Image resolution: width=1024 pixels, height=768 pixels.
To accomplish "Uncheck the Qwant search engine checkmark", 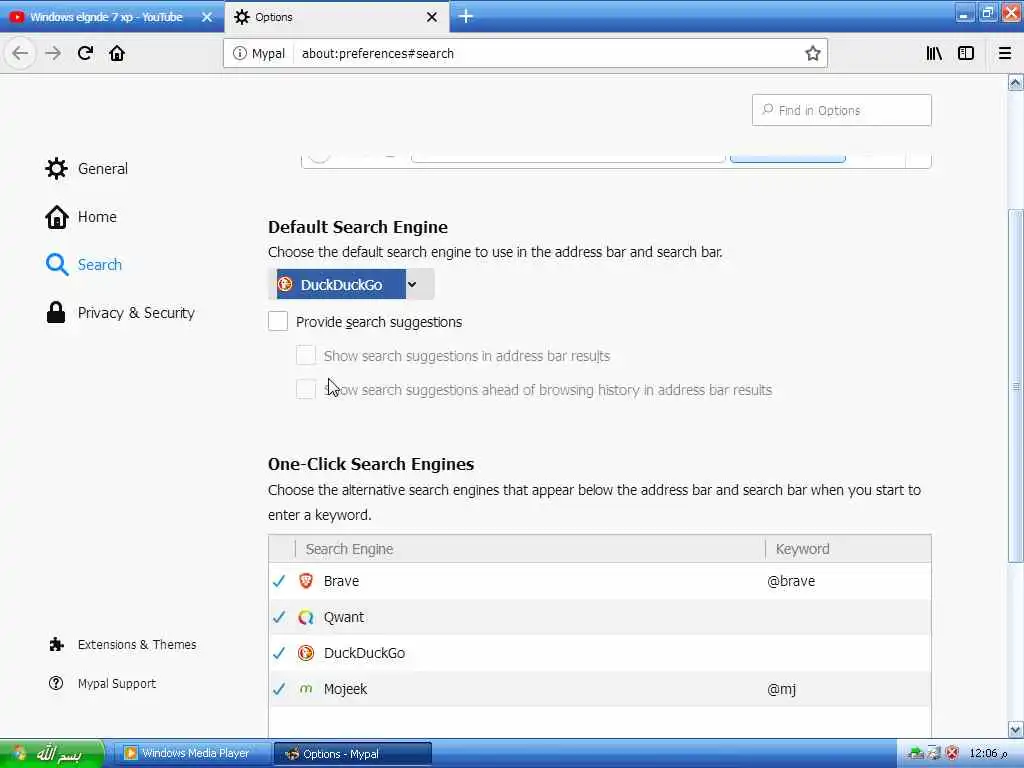I will [279, 616].
